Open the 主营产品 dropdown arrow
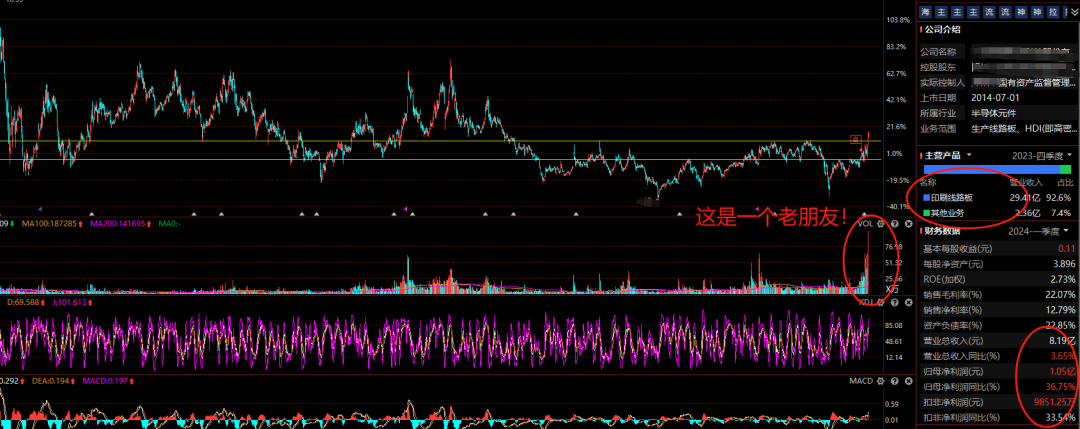Image resolution: width=1080 pixels, height=429 pixels. point(968,155)
